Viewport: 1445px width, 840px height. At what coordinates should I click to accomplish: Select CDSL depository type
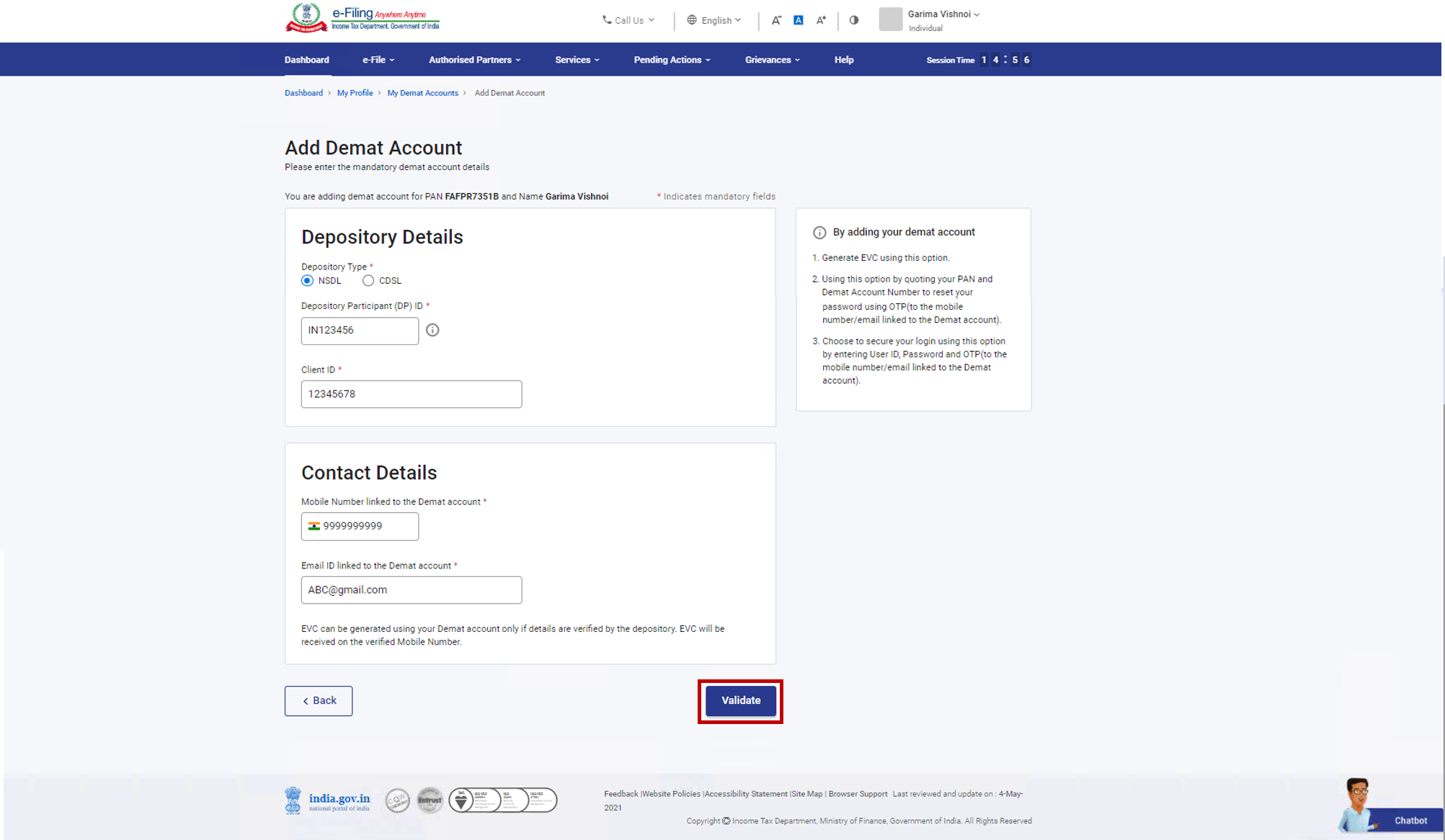point(368,280)
